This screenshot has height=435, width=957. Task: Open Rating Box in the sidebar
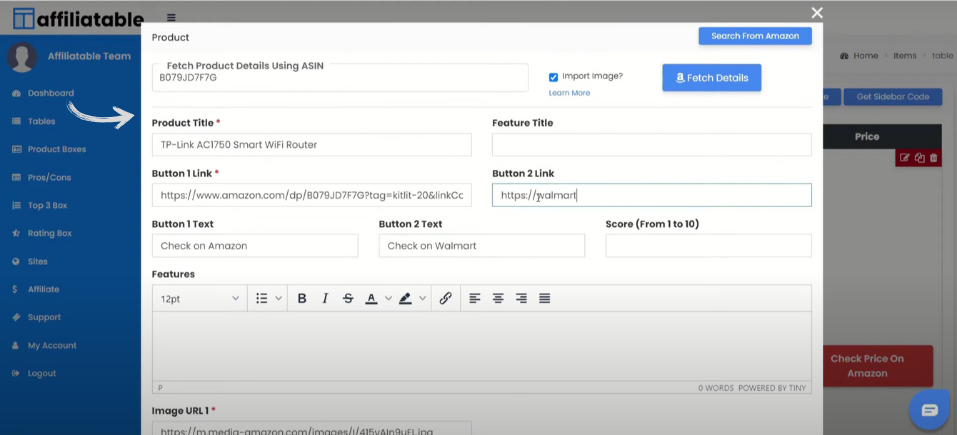49,234
